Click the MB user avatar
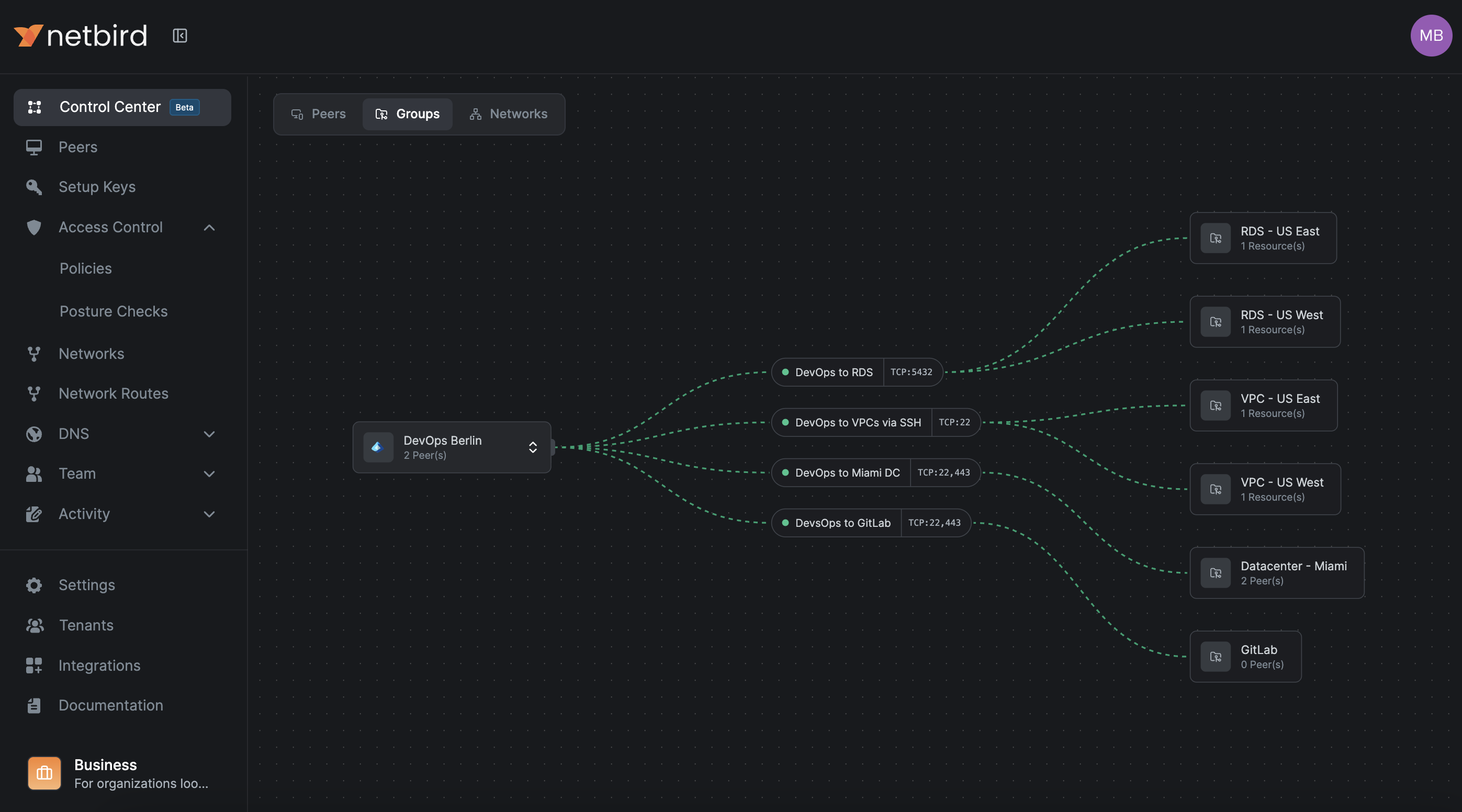This screenshot has height=812, width=1462. pos(1431,35)
